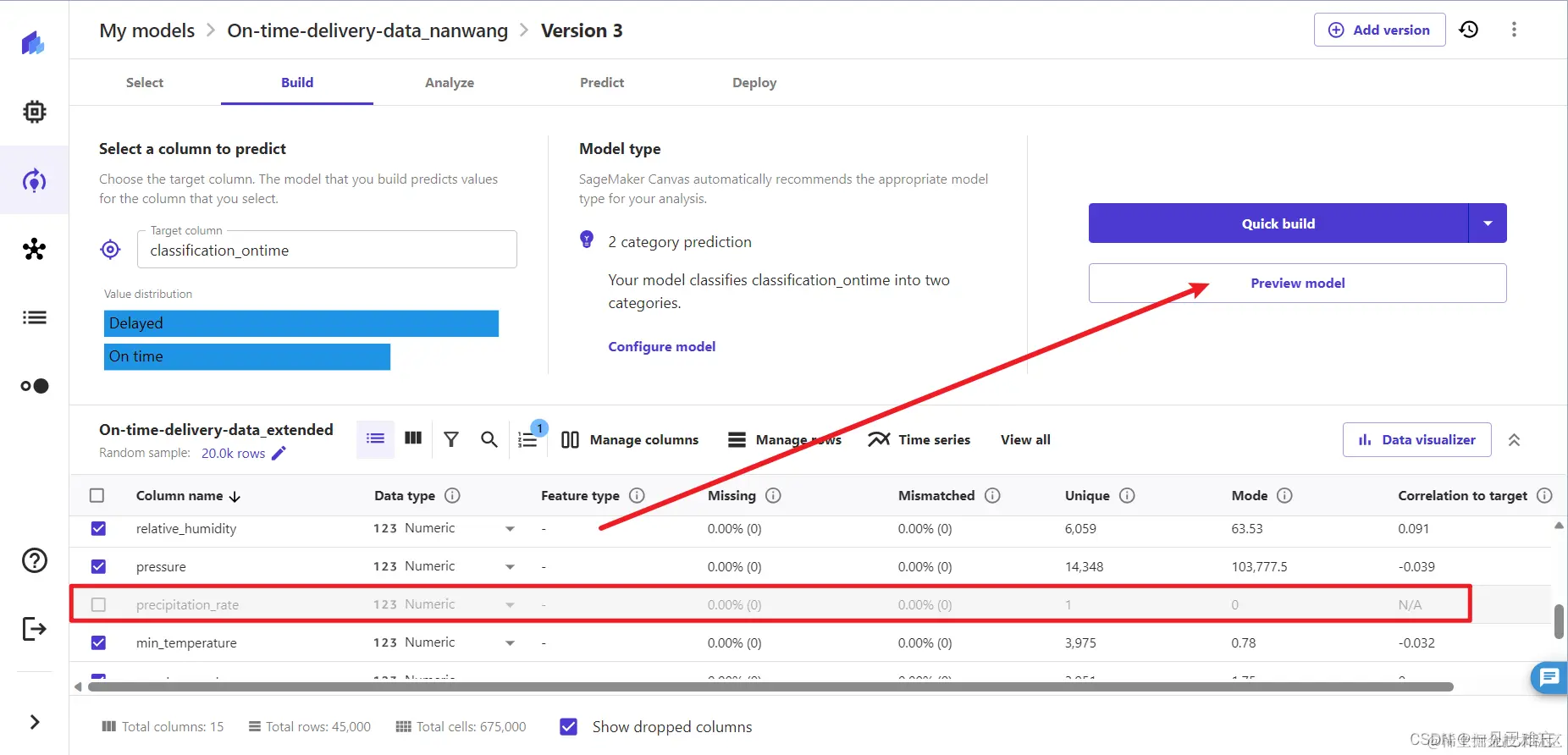Image resolution: width=1568 pixels, height=755 pixels.
Task: Open Manage columns
Action: [630, 439]
